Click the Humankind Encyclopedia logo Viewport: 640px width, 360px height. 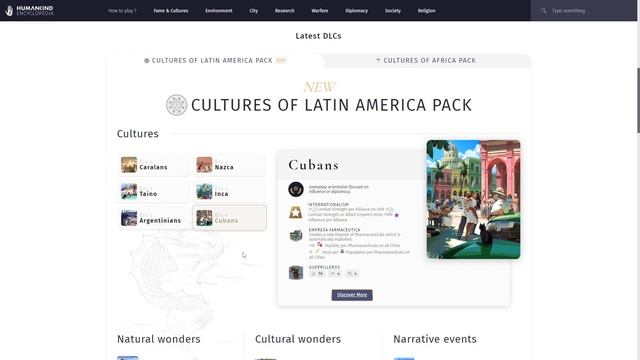[x=29, y=10]
